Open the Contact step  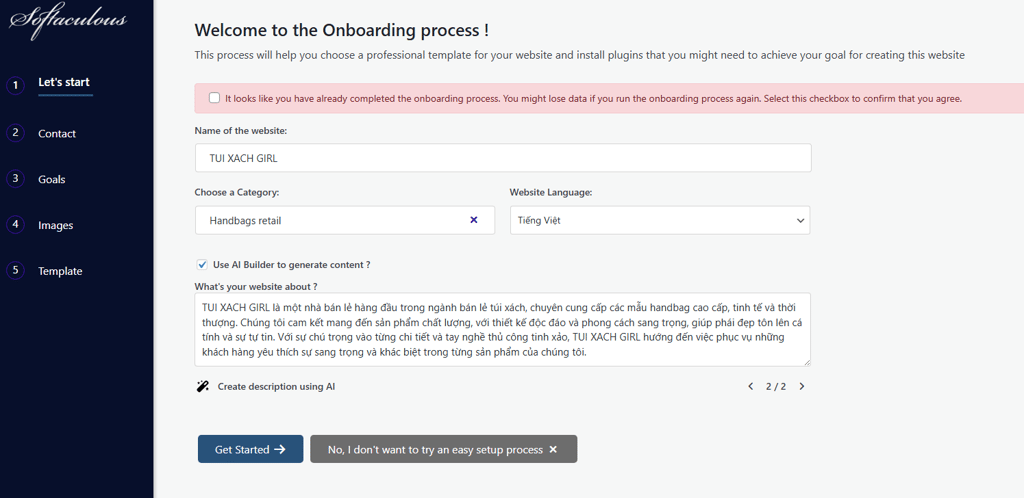pos(57,134)
